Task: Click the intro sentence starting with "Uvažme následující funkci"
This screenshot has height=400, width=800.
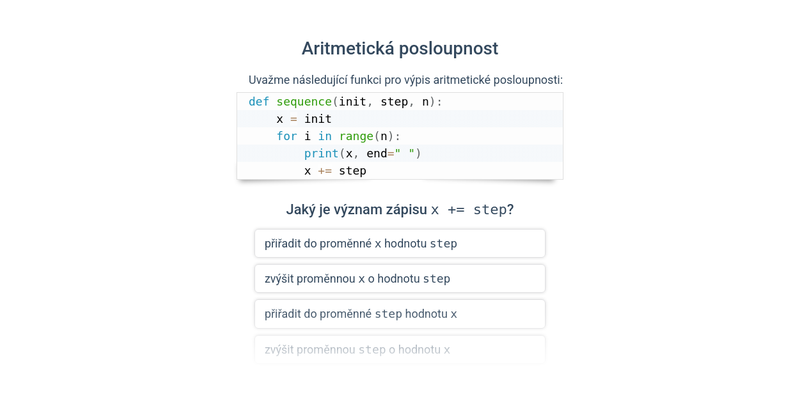Action: pyautogui.click(x=405, y=80)
